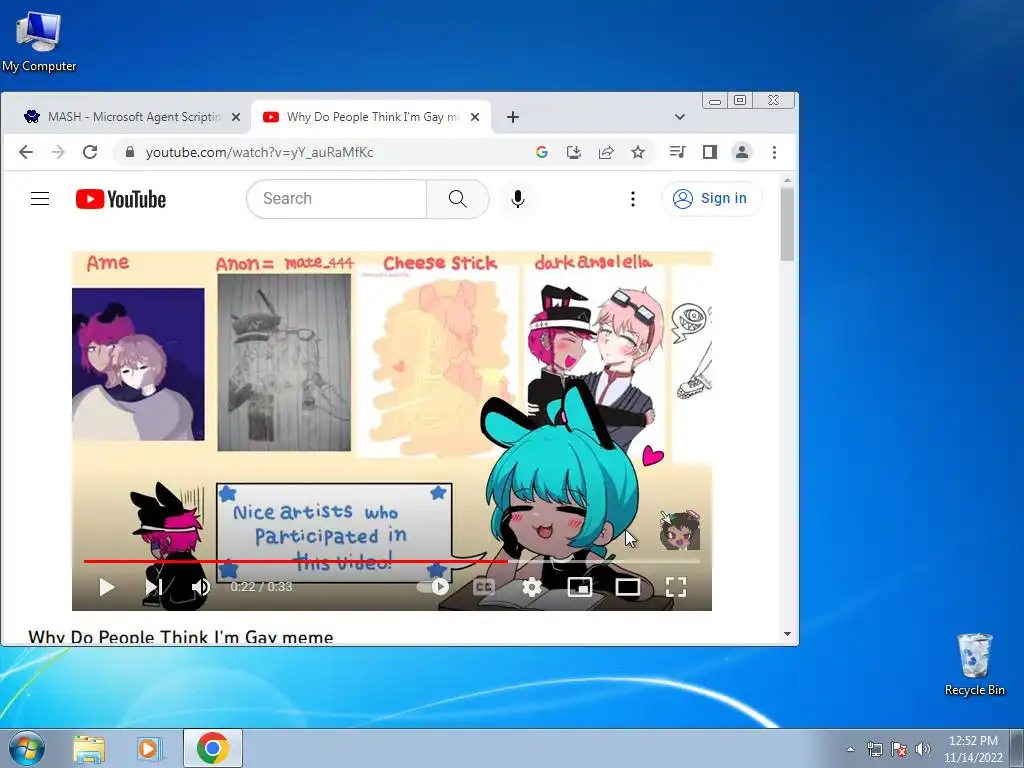The image size is (1024, 768).
Task: Go to the YouTube home logo
Action: click(x=121, y=199)
